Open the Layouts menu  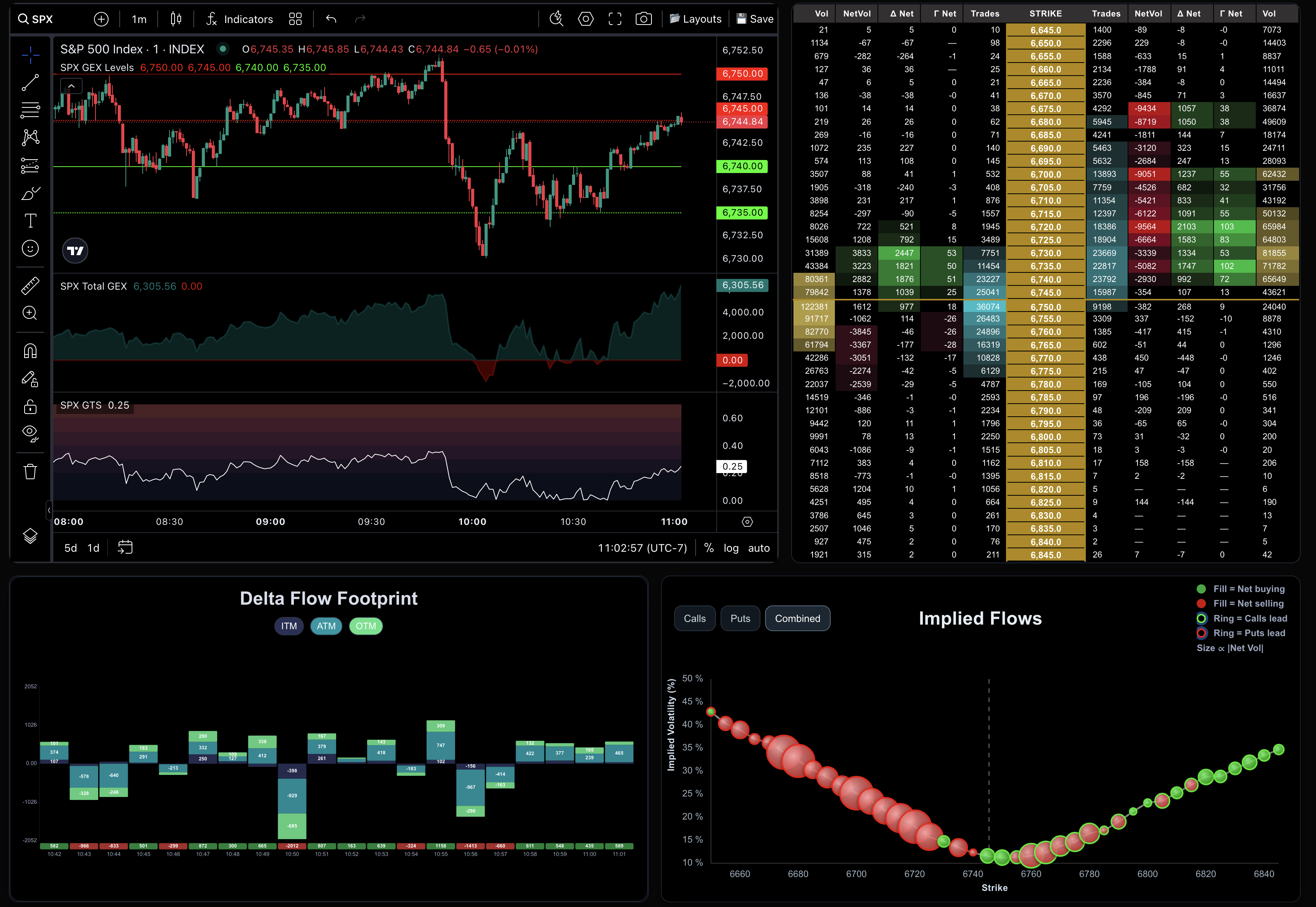696,19
